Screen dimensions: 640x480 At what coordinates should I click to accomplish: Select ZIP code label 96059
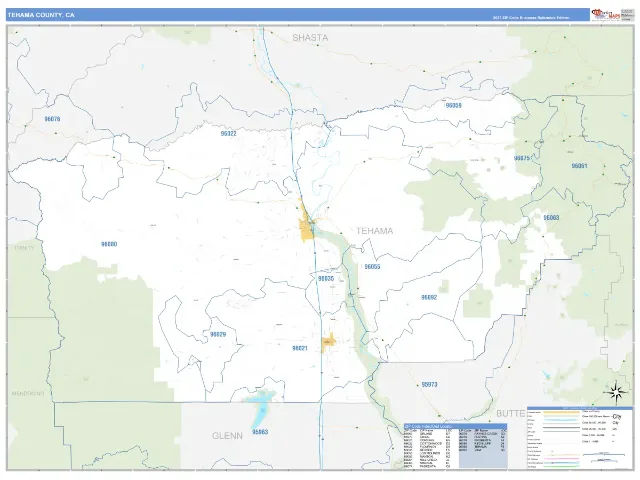(x=453, y=105)
